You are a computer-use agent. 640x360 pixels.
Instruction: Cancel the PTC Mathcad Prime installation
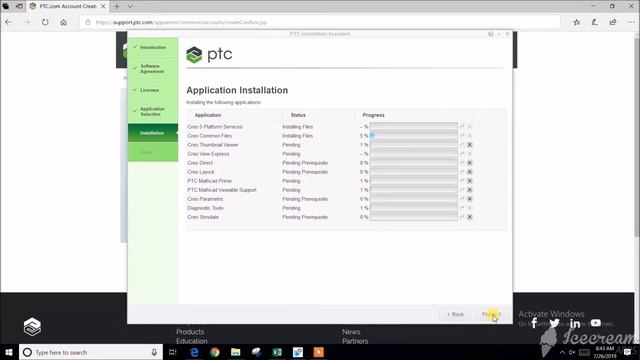click(470, 181)
